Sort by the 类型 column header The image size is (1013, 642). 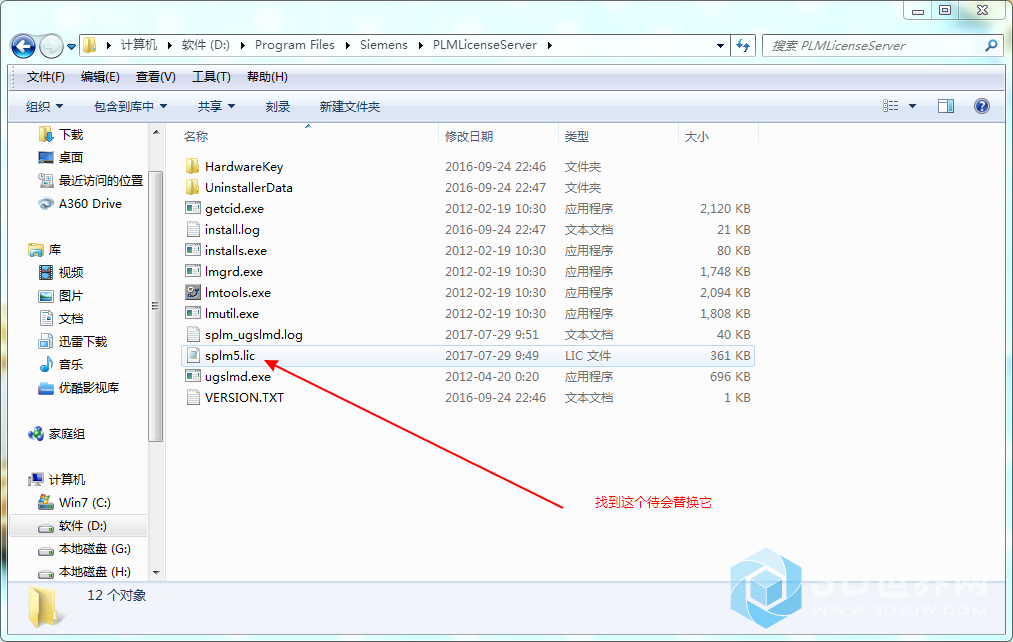coord(577,136)
